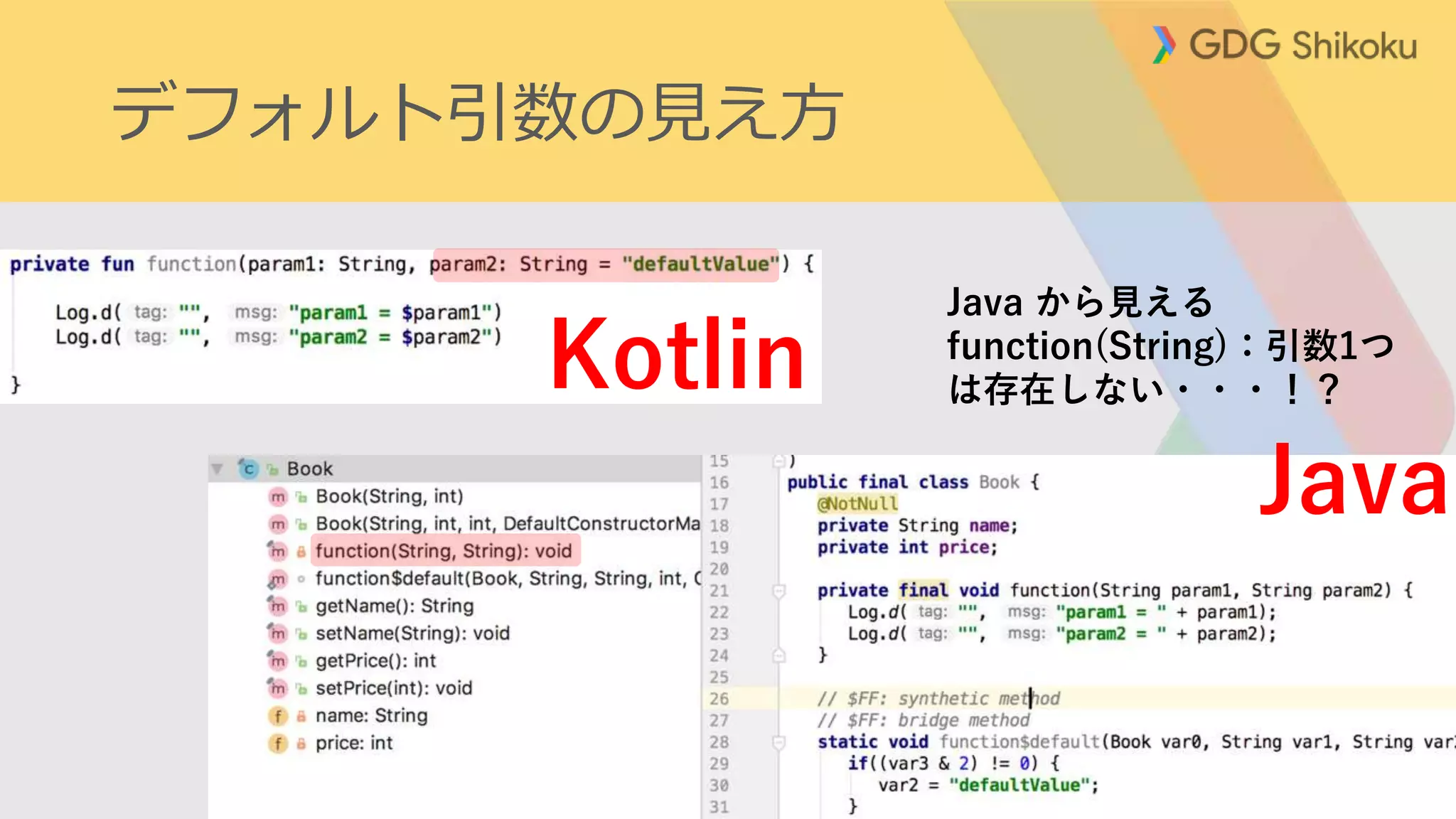Click the method icon for setPrice(int): void
The image size is (1456, 819).
(x=278, y=688)
